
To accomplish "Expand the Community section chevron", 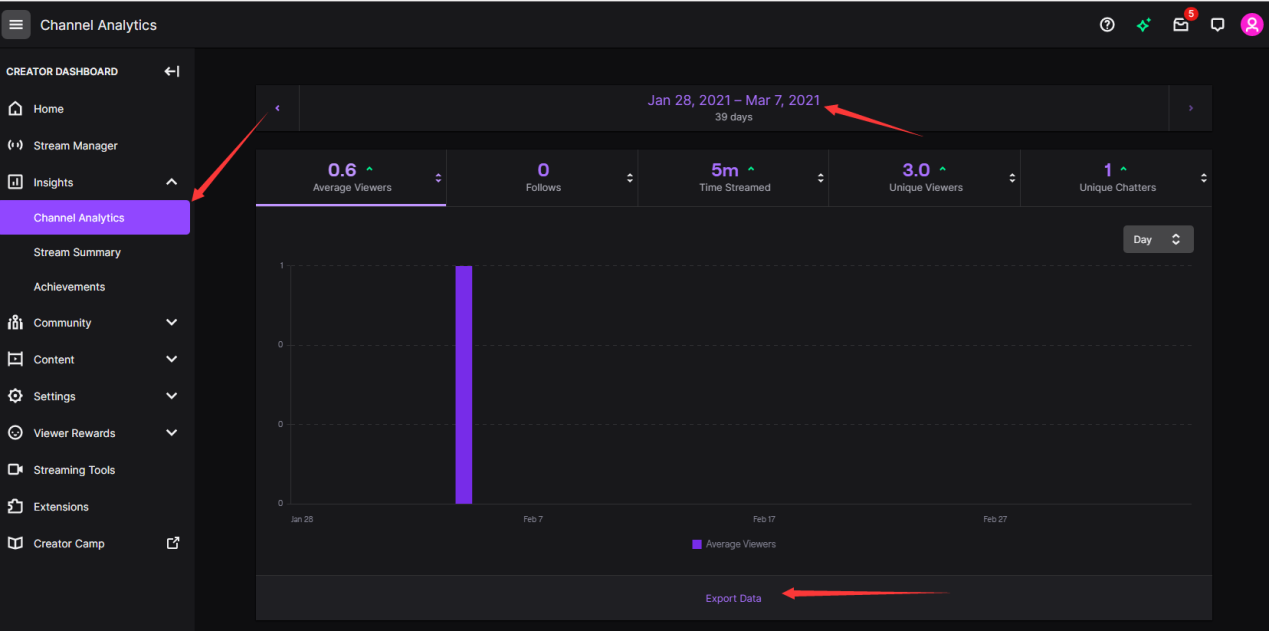I will coord(172,322).
